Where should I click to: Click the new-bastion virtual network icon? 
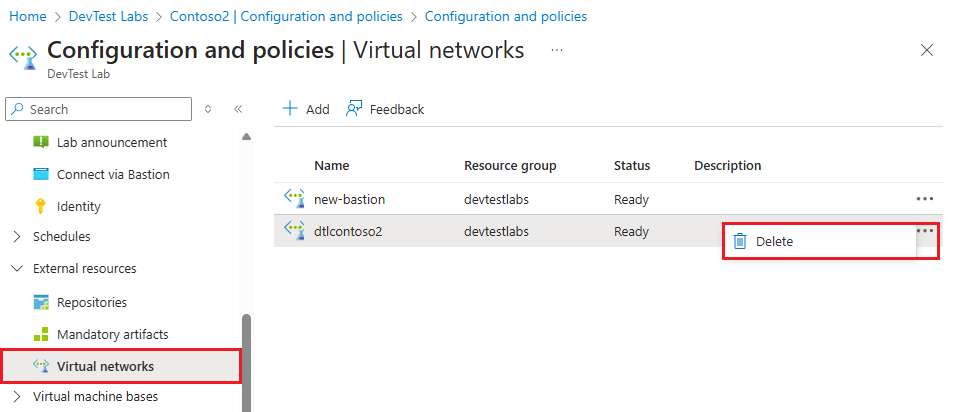pos(294,198)
